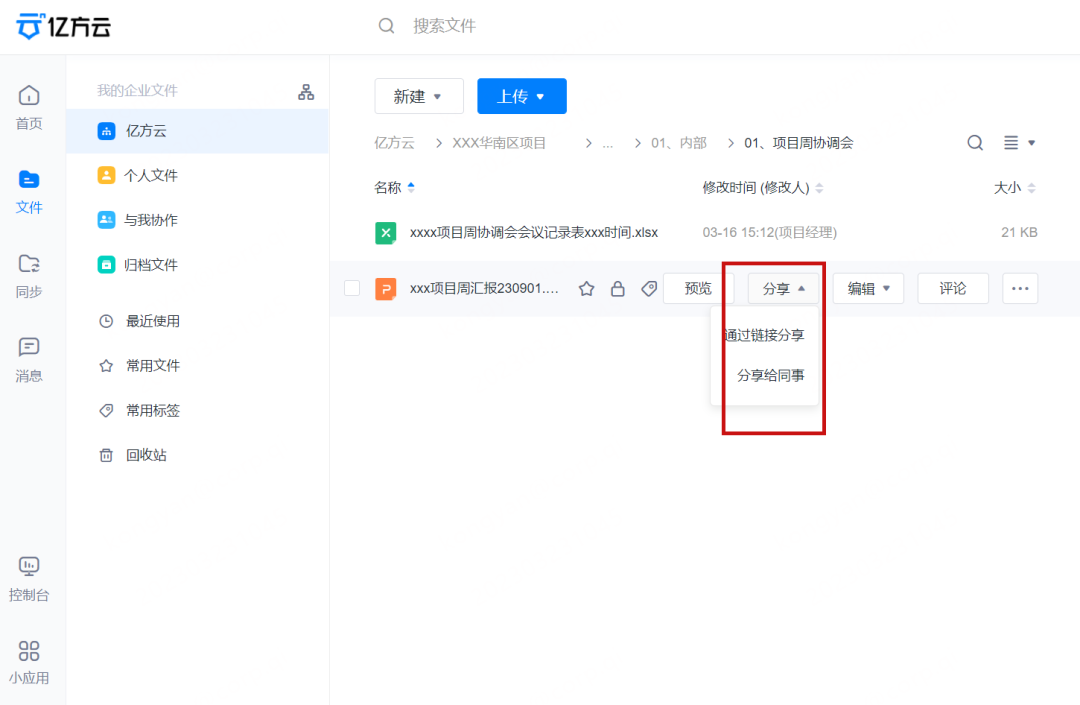This screenshot has height=705, width=1080.
Task: Focus the 搜索文件 search field
Action: 444,26
